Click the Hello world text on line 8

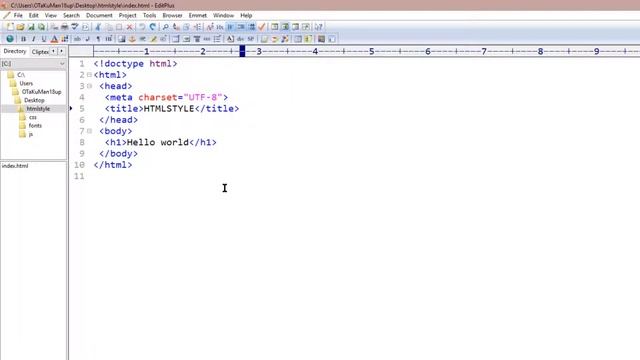tap(158, 142)
